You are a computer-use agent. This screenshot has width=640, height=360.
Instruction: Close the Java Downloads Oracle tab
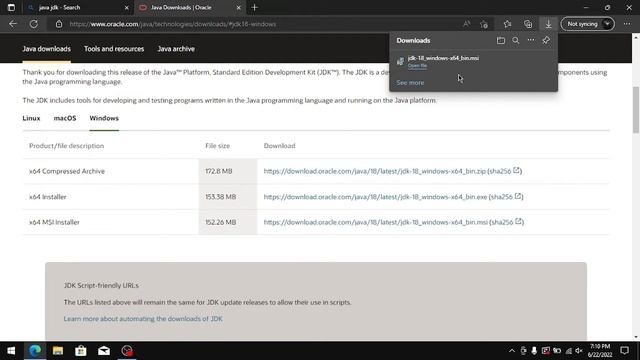tap(239, 7)
